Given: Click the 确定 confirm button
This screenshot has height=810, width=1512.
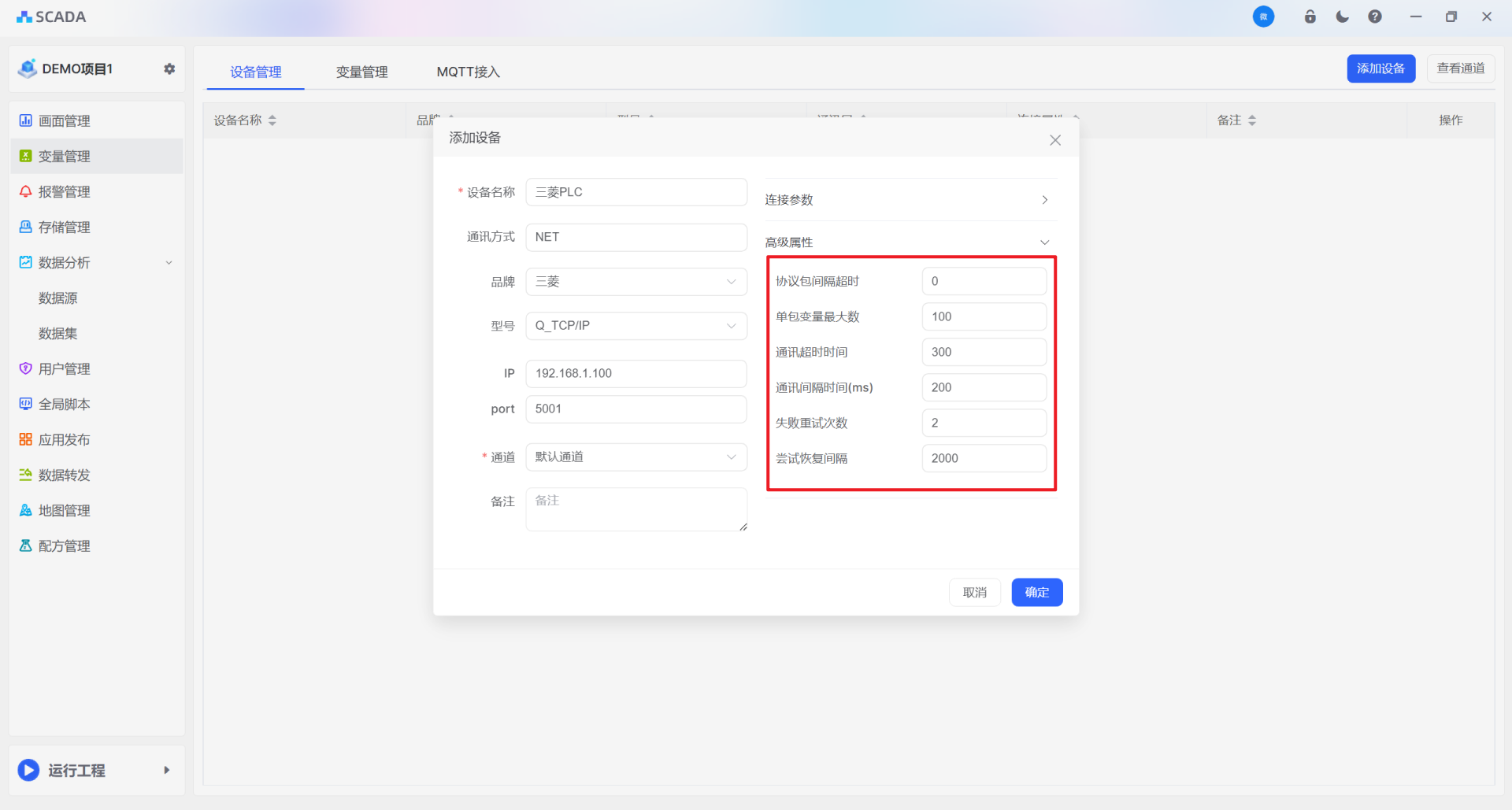Looking at the screenshot, I should [x=1036, y=593].
